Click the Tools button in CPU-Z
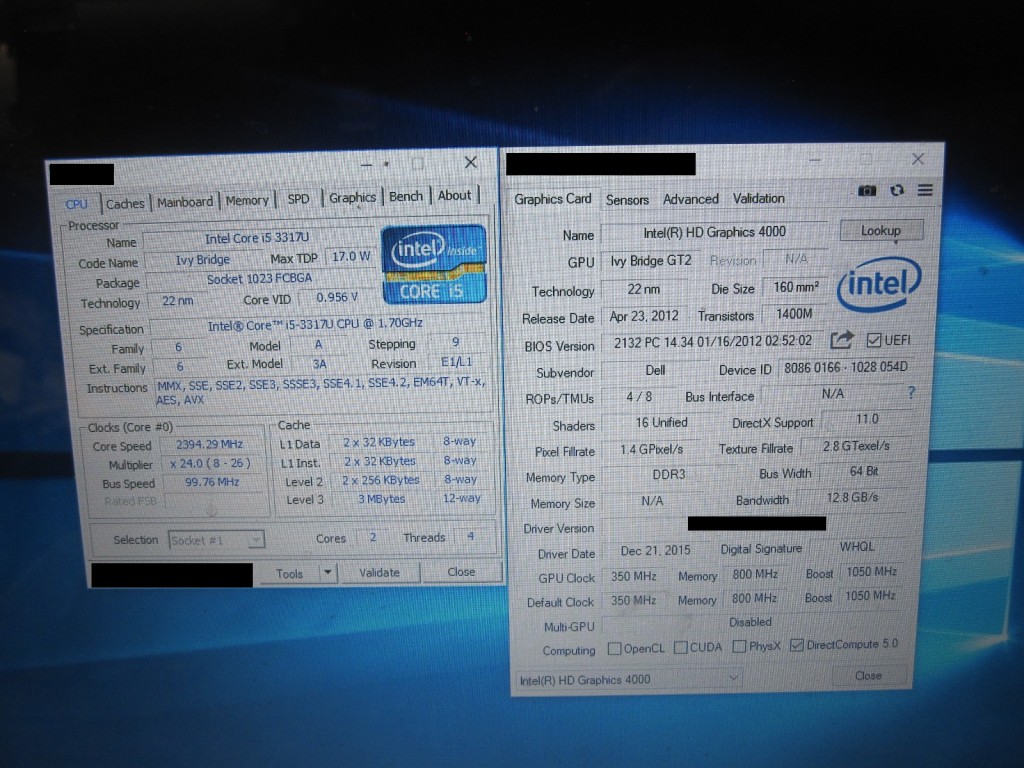1024x768 pixels. (289, 573)
